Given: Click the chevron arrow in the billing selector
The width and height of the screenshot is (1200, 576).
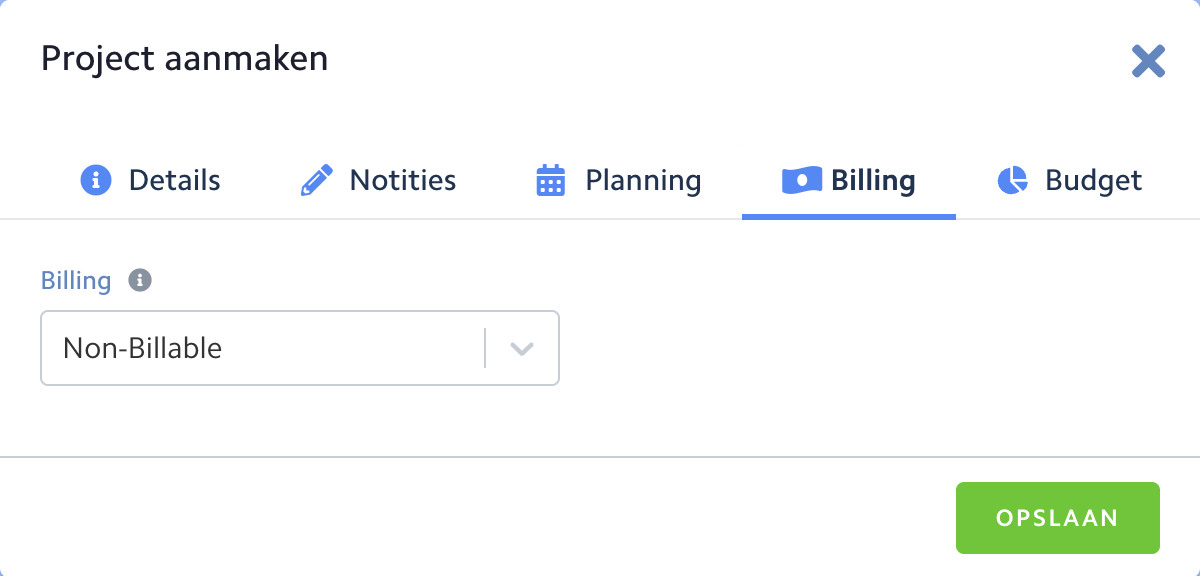Looking at the screenshot, I should tap(520, 348).
